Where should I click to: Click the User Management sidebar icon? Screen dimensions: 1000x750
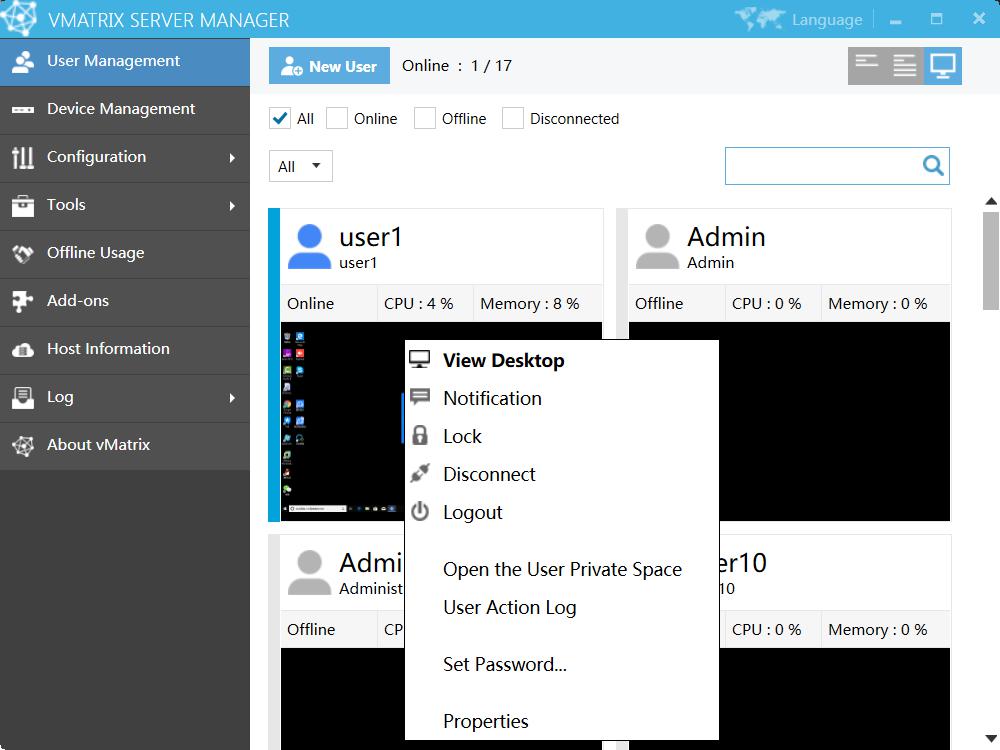pyautogui.click(x=23, y=62)
